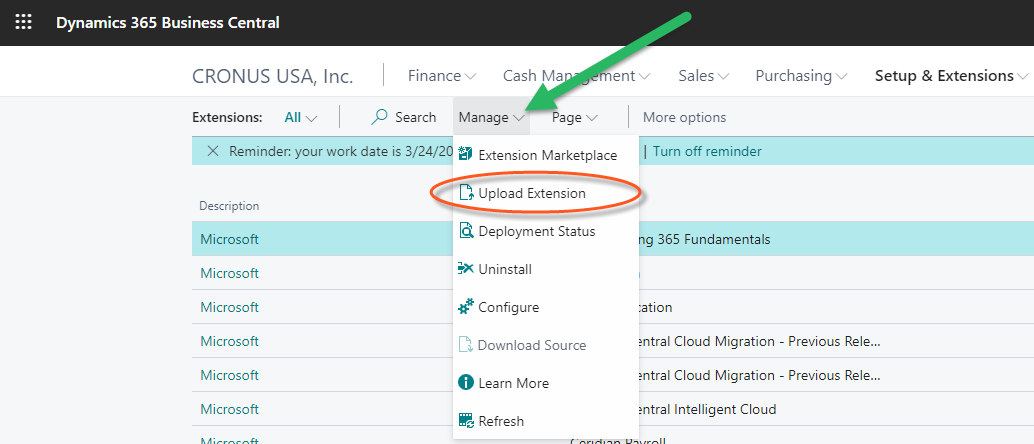
Task: Click the Search magnifier icon
Action: [x=380, y=117]
